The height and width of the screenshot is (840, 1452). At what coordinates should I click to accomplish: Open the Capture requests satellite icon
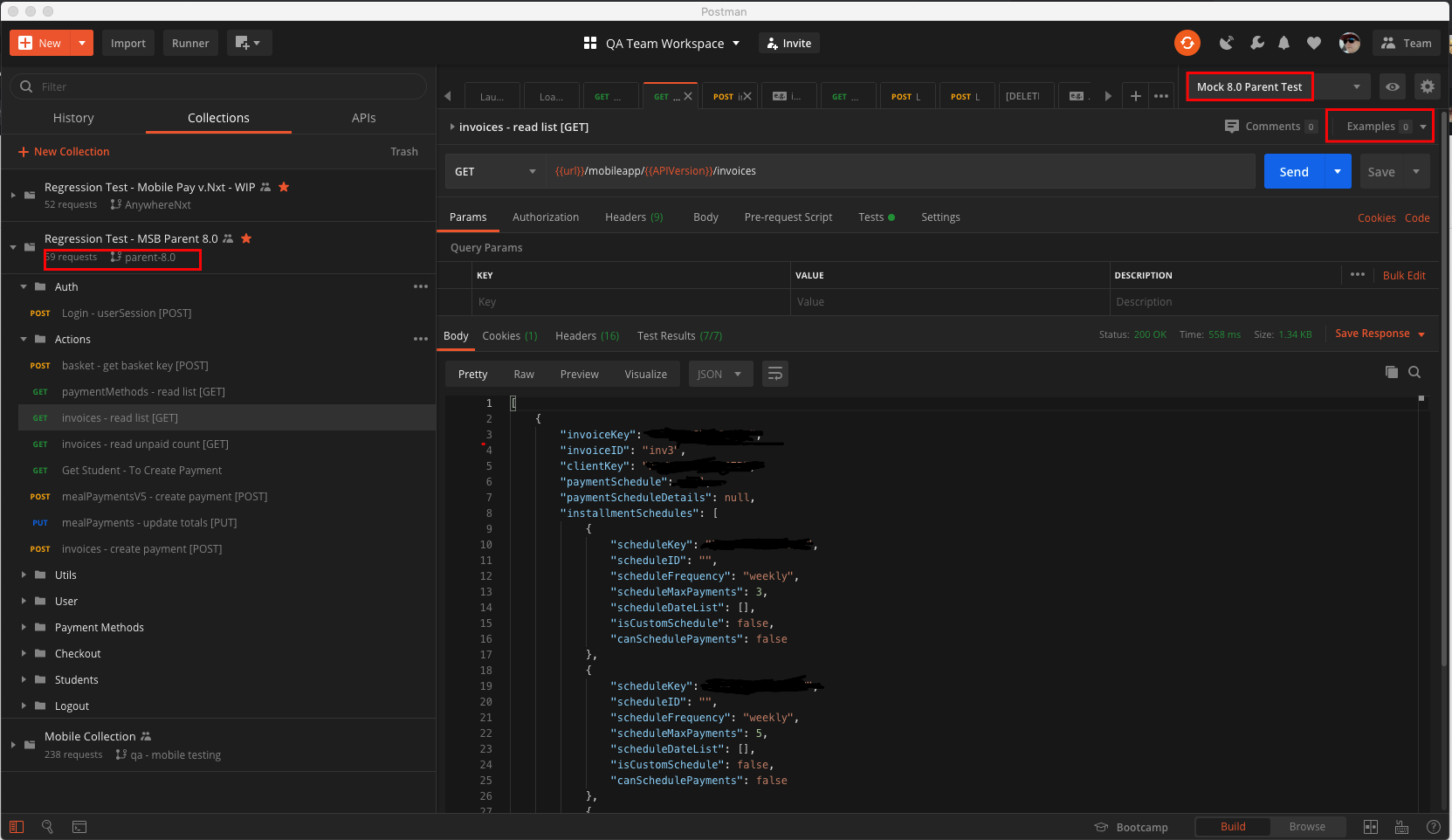[1226, 42]
